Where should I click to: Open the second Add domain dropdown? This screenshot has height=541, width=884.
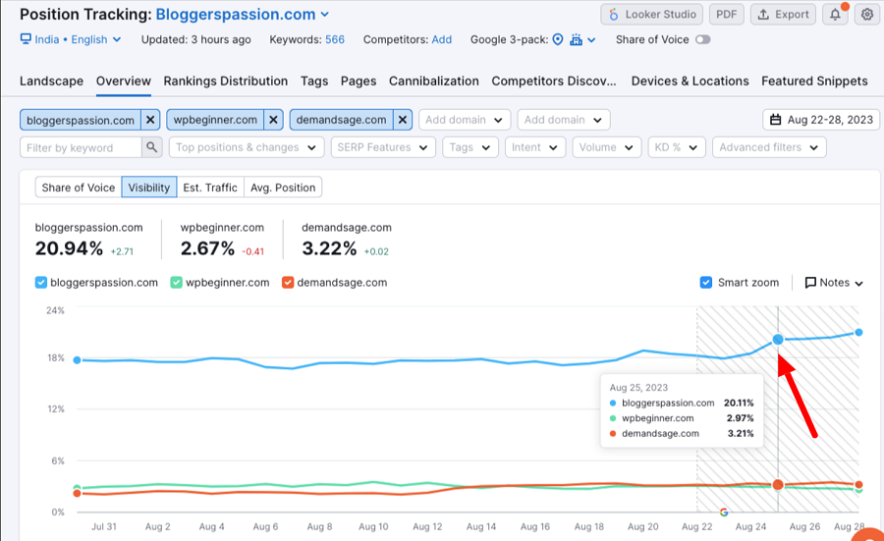click(563, 120)
